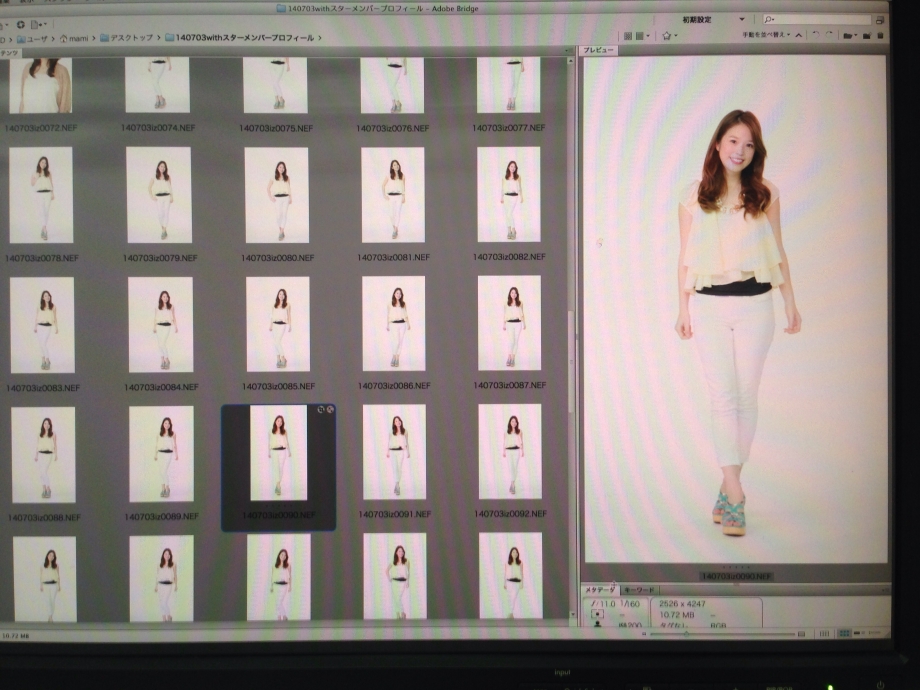Viewport: 920px width, 690px height.
Task: Open thumbnail quality options square icon
Action: click(x=642, y=36)
